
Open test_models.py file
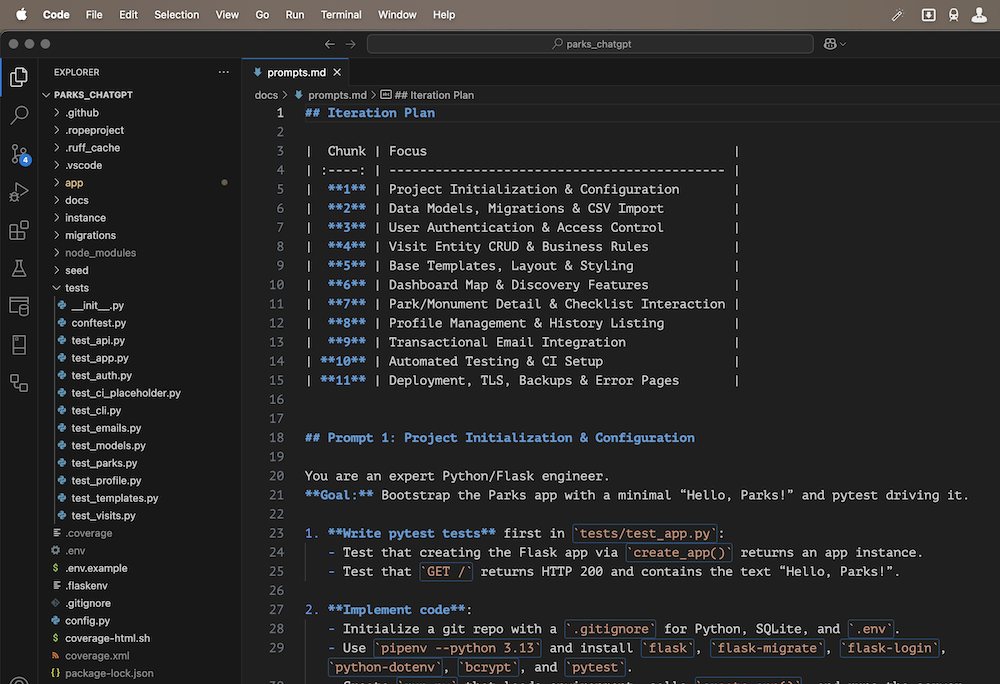click(x=108, y=446)
